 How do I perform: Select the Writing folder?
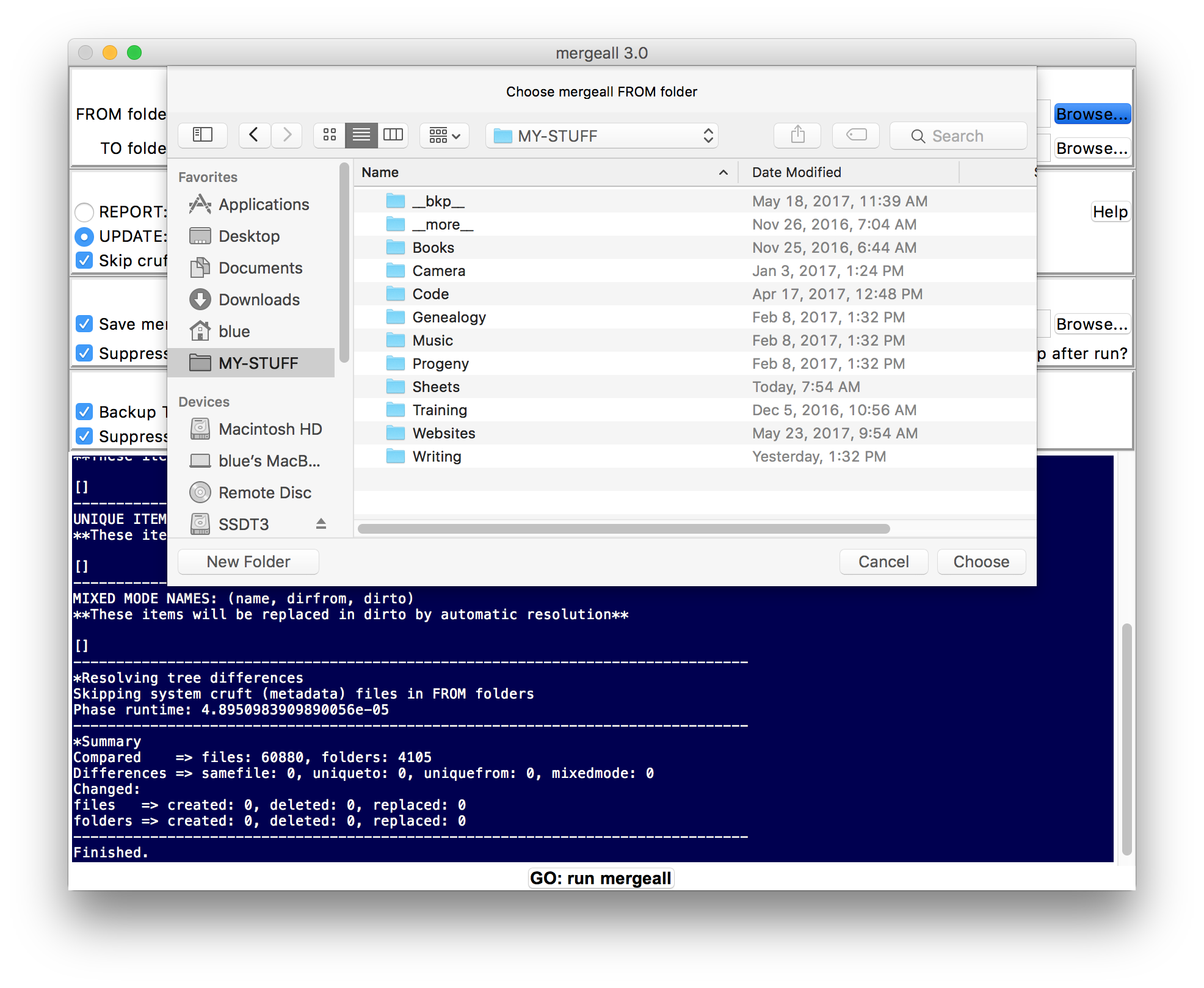pyautogui.click(x=695, y=456)
